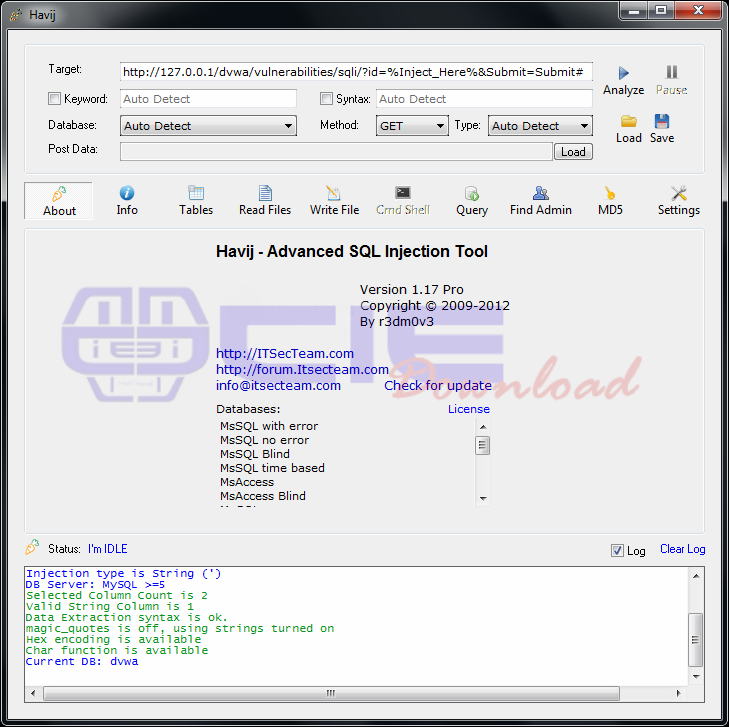Open the http://ITSecTeam.com link

pos(285,353)
